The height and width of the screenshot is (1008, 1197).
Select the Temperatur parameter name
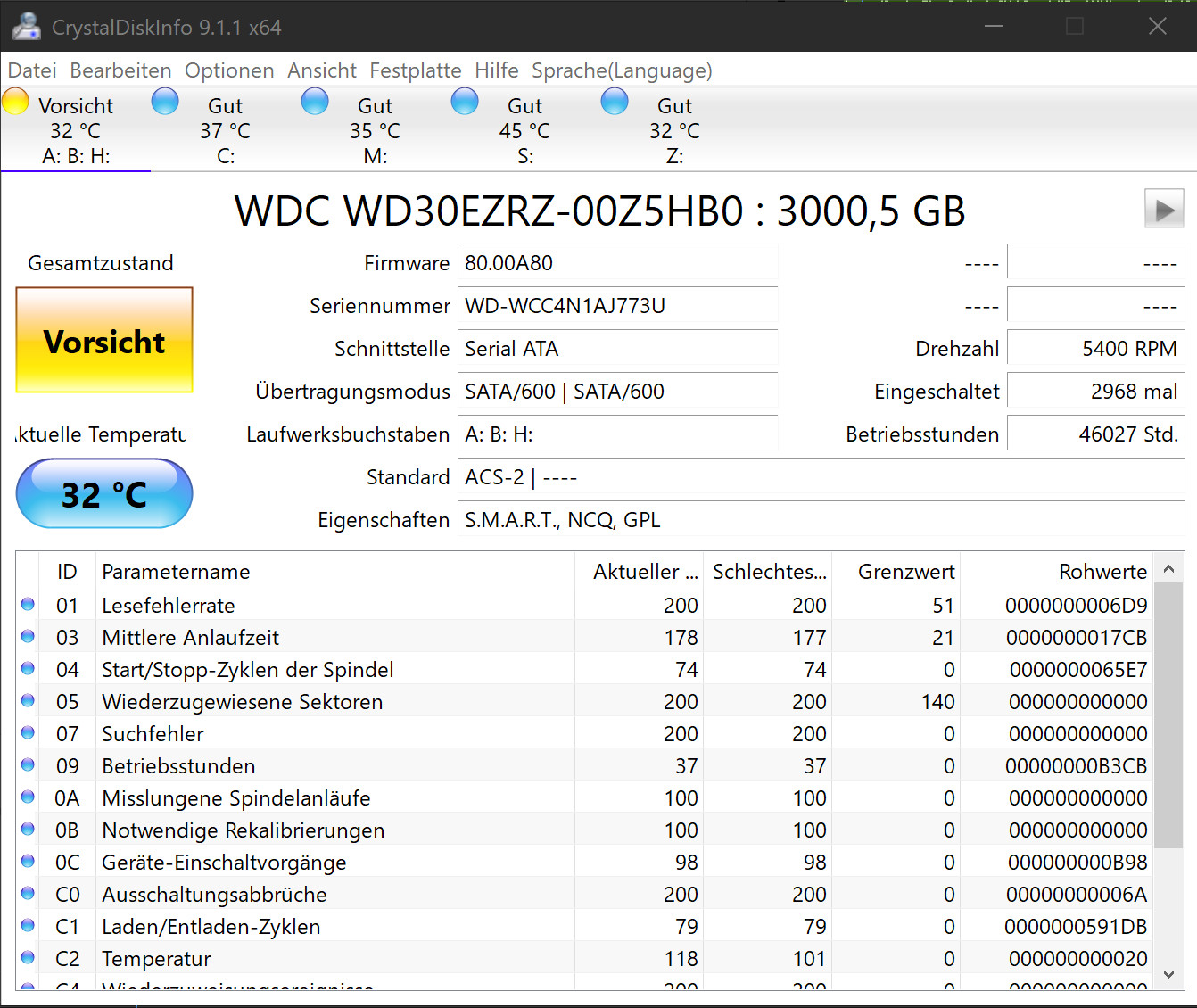(157, 959)
